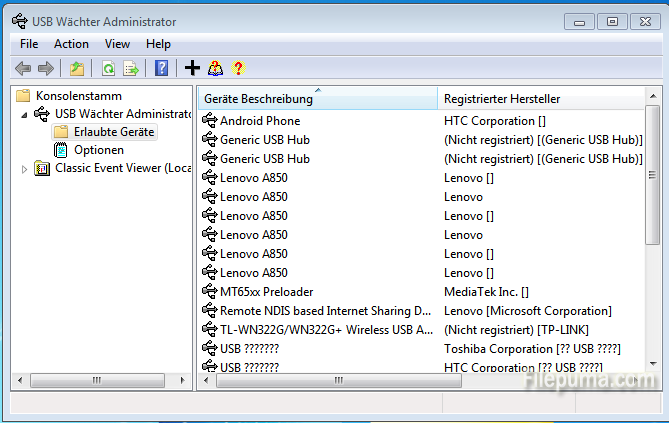The width and height of the screenshot is (669, 423).
Task: Click the red question mark icon
Action: point(238,68)
